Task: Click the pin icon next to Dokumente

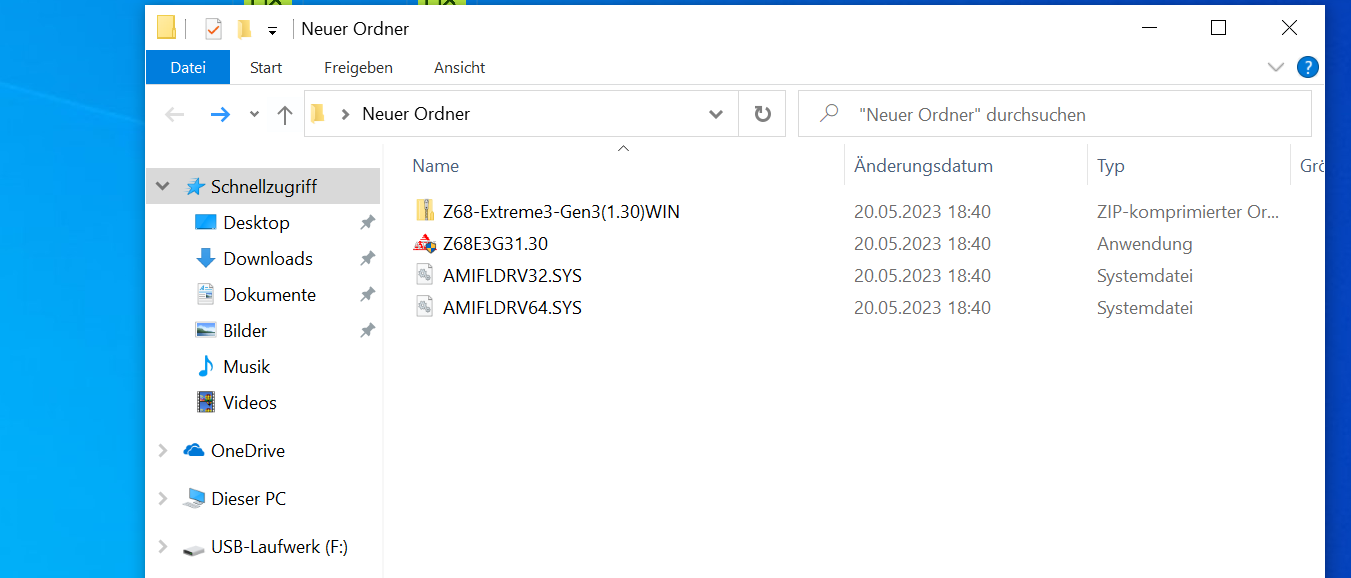Action: 367,295
